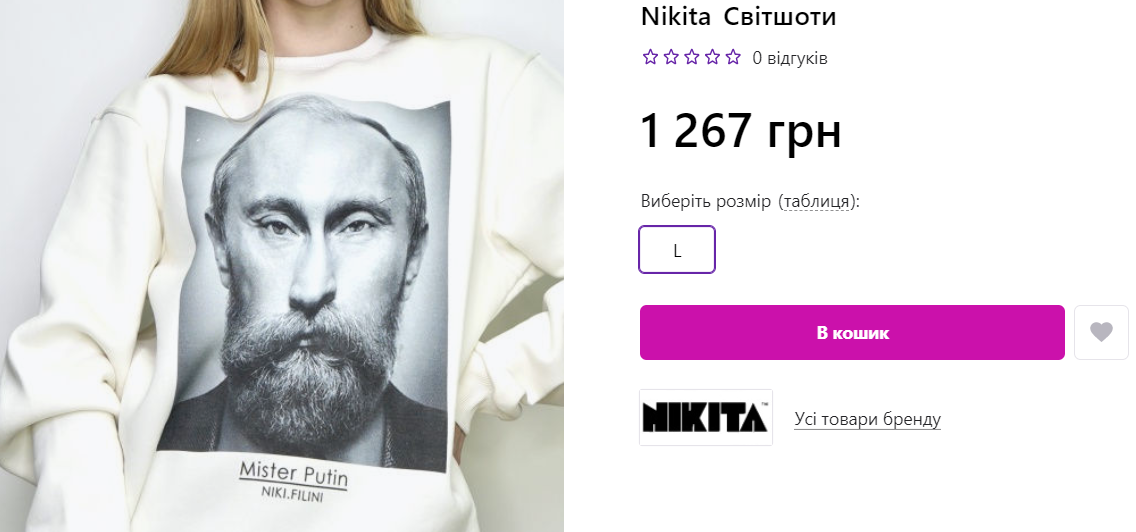The width and height of the screenshot is (1136, 532).
Task: Click the Виберіть розмір label
Action: pos(706,201)
